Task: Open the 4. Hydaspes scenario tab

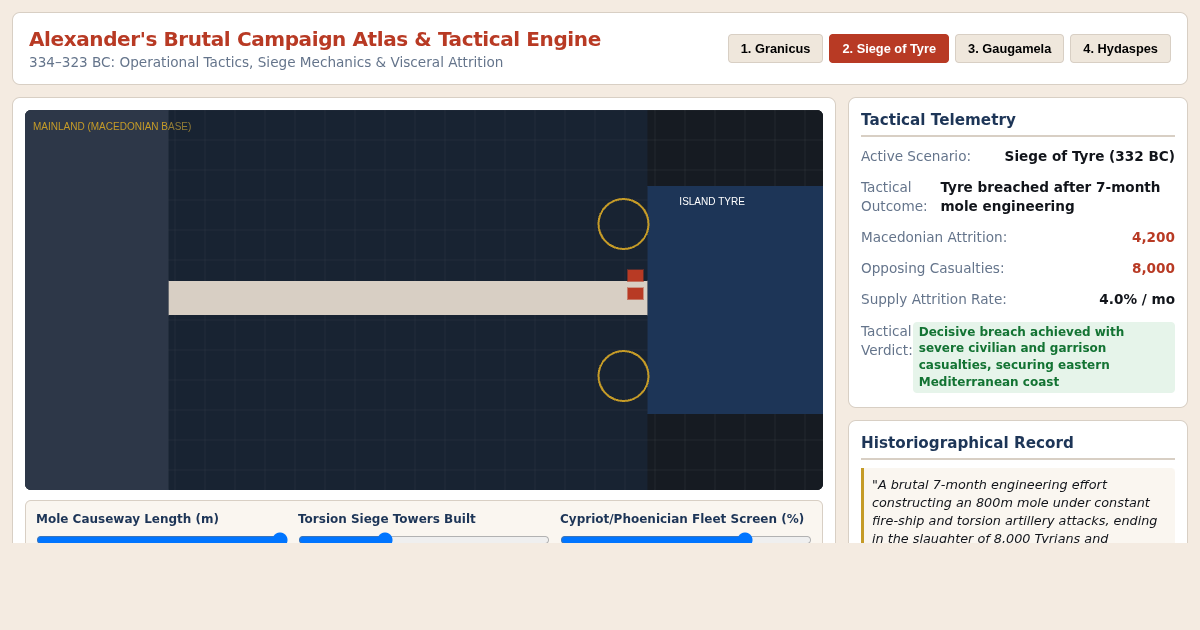Action: tap(1120, 48)
